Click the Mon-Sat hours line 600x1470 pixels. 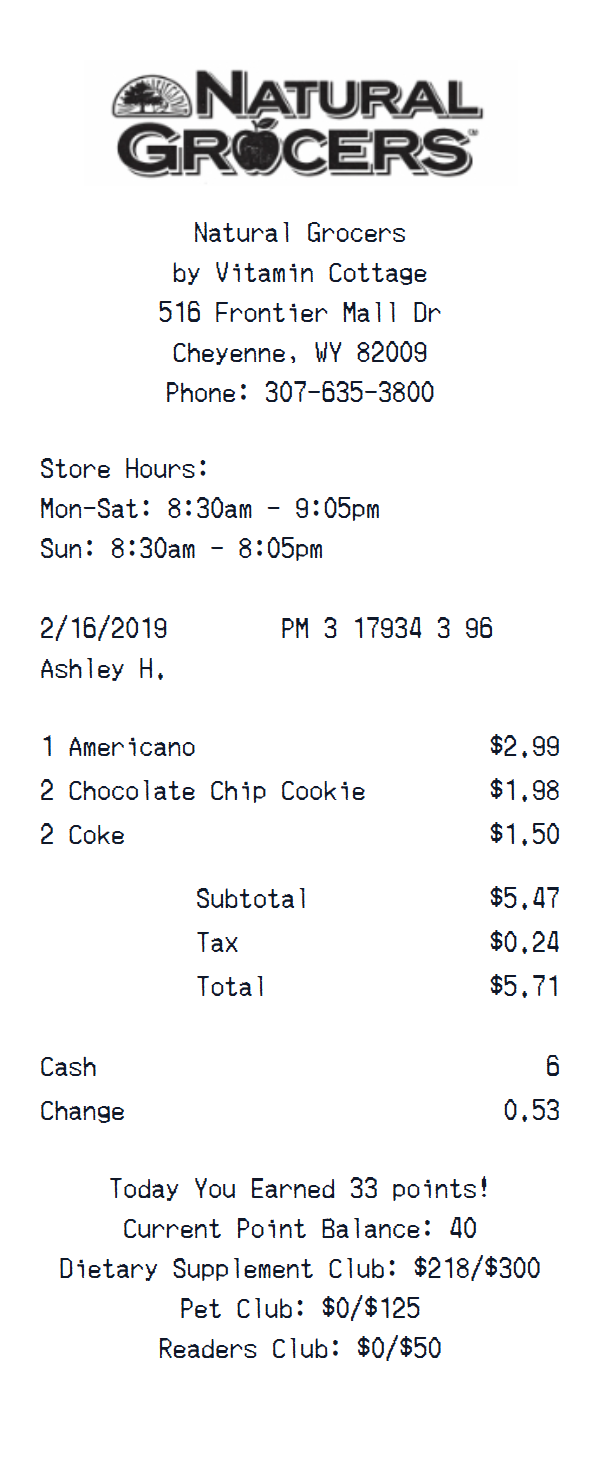pos(210,509)
